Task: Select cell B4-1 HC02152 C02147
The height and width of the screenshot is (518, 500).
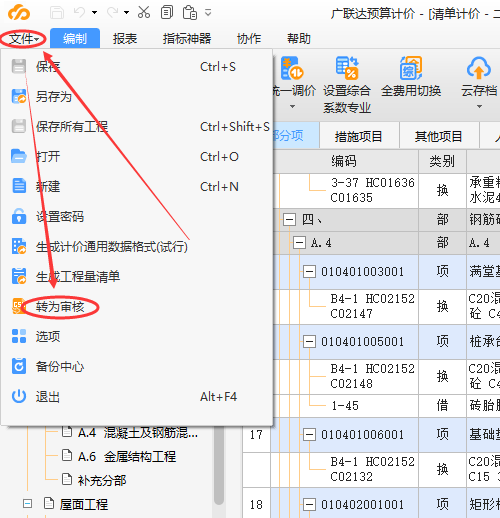Action: coord(372,306)
